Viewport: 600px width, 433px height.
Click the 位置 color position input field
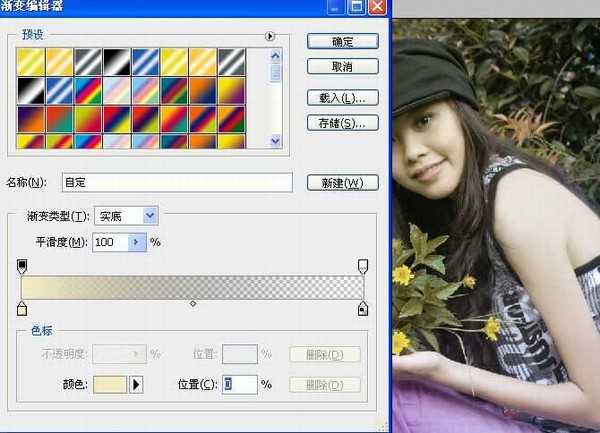[239, 384]
